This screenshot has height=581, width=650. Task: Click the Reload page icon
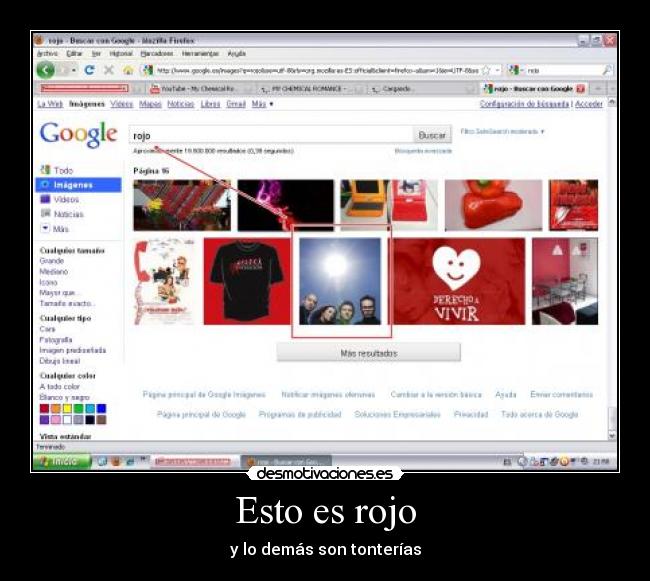click(x=89, y=70)
